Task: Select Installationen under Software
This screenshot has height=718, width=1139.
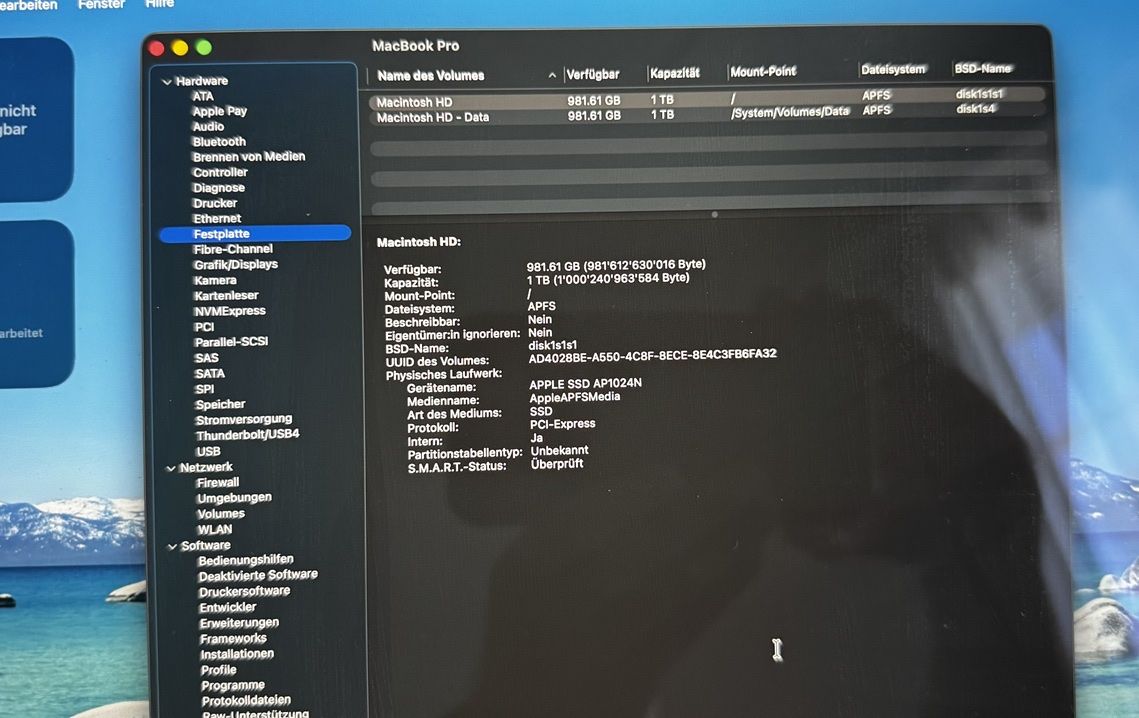Action: [237, 654]
